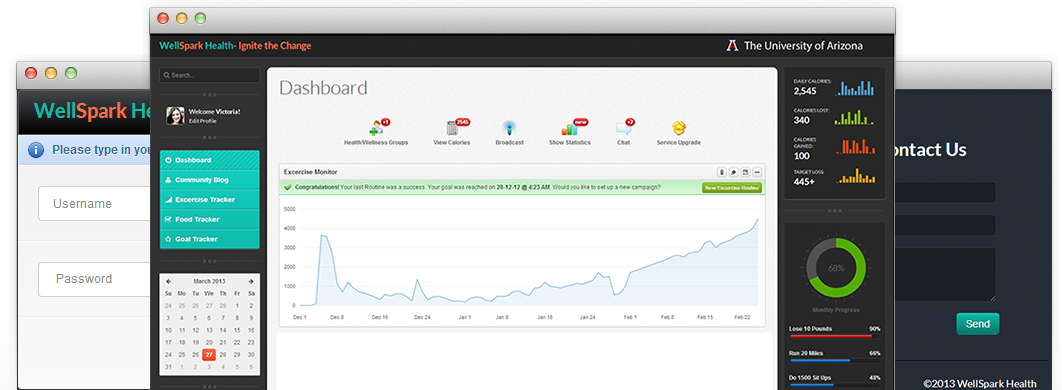The height and width of the screenshot is (390, 1062).
Task: Click Send button in Contact Us window
Action: (977, 324)
